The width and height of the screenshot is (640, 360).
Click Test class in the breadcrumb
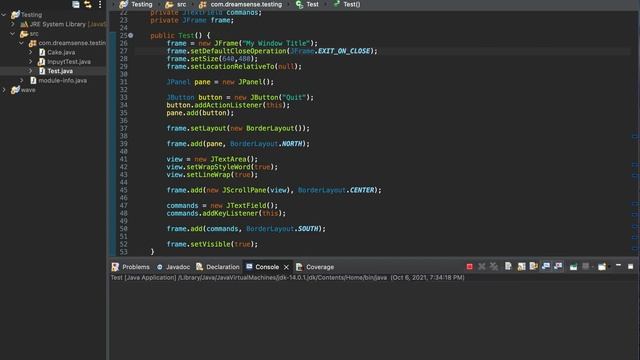312,4
